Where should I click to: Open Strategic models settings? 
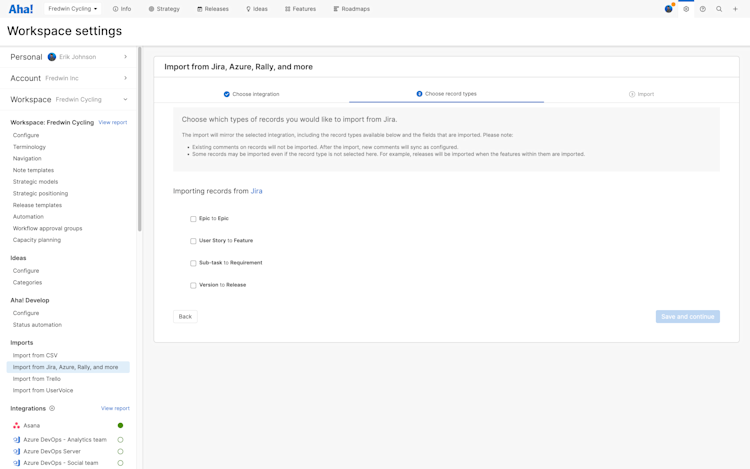pos(35,182)
